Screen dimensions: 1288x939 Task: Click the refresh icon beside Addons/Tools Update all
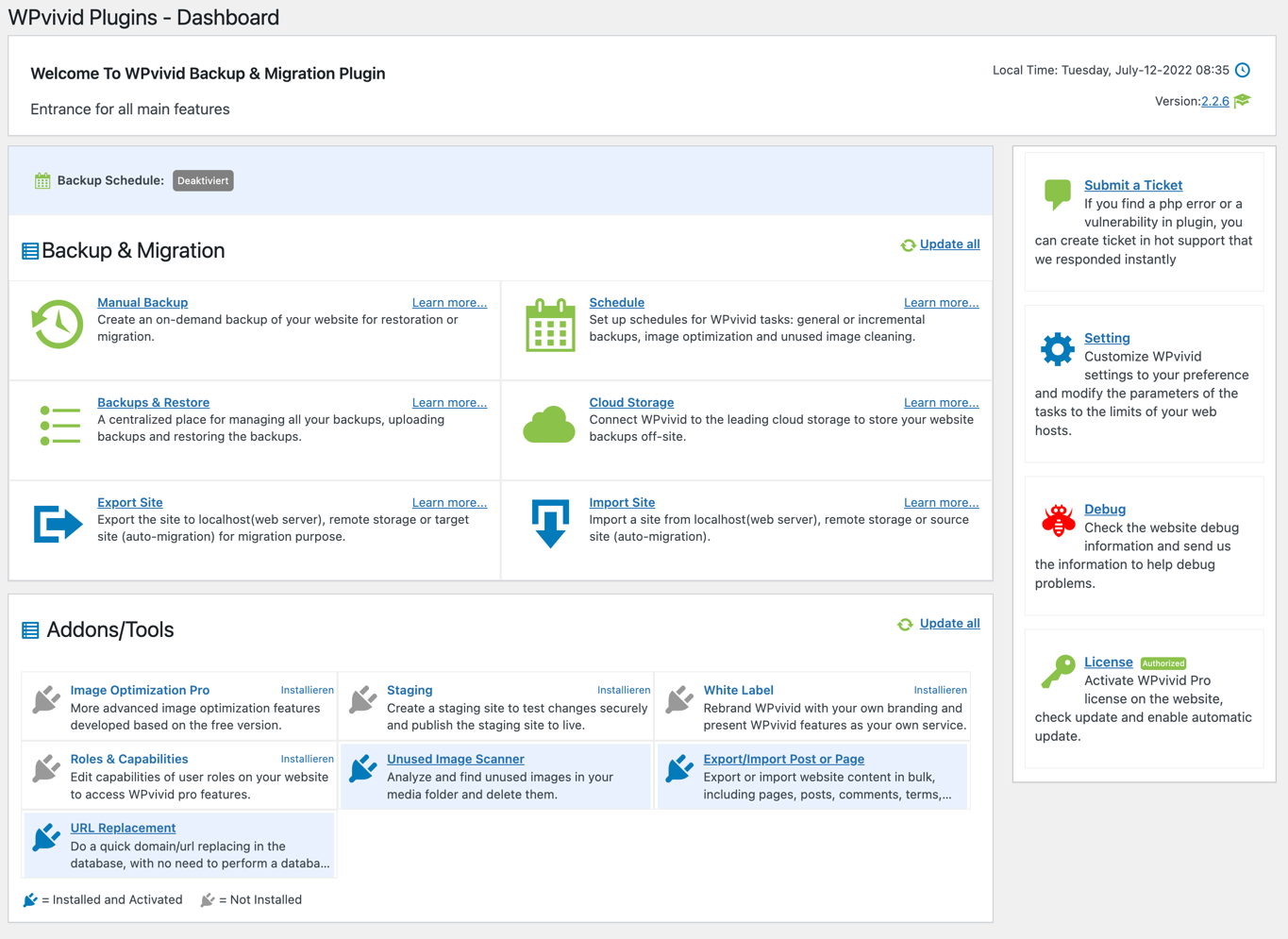905,625
